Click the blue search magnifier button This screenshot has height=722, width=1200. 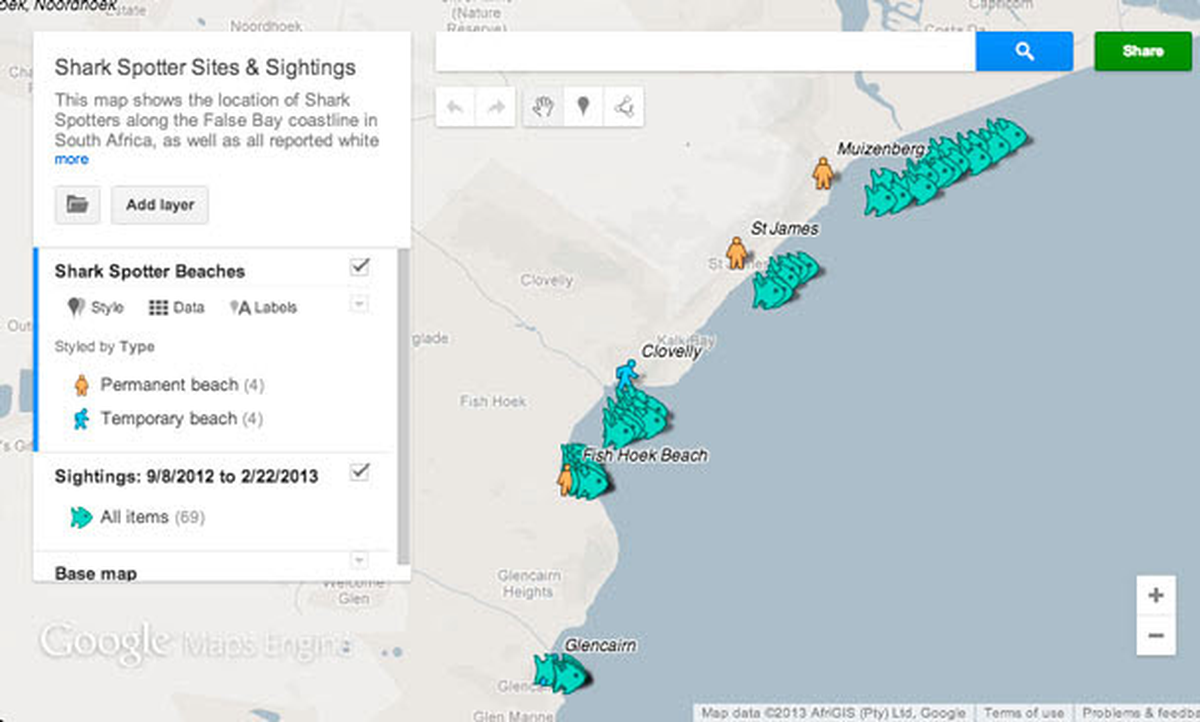[1024, 51]
